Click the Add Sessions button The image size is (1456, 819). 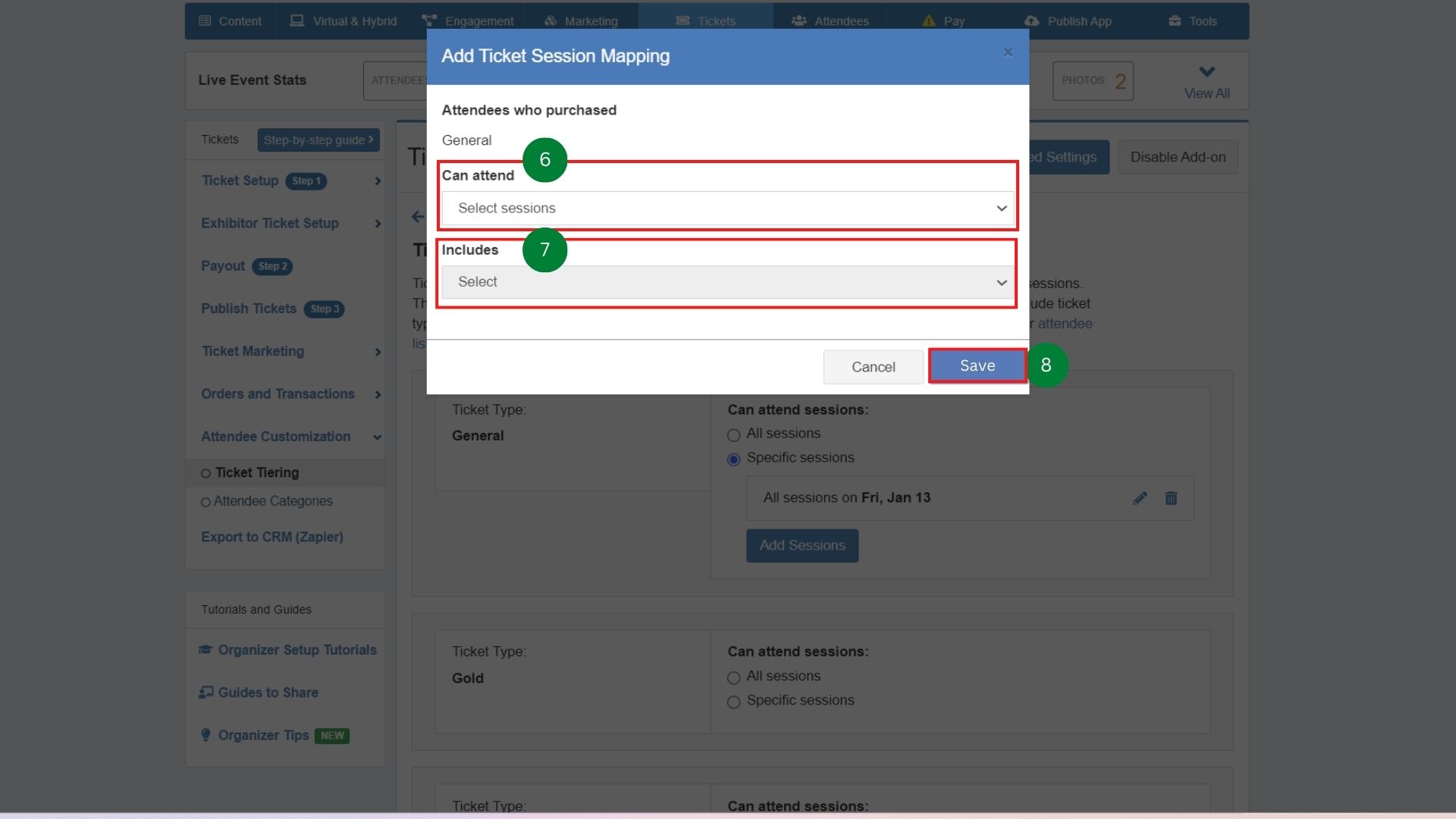[x=802, y=545]
